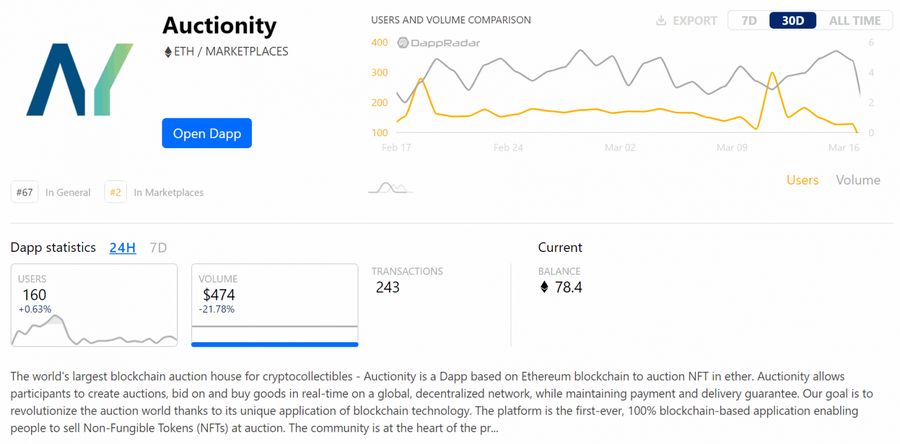The image size is (900, 444).
Task: Click the Auctionity logo image
Action: (80, 79)
